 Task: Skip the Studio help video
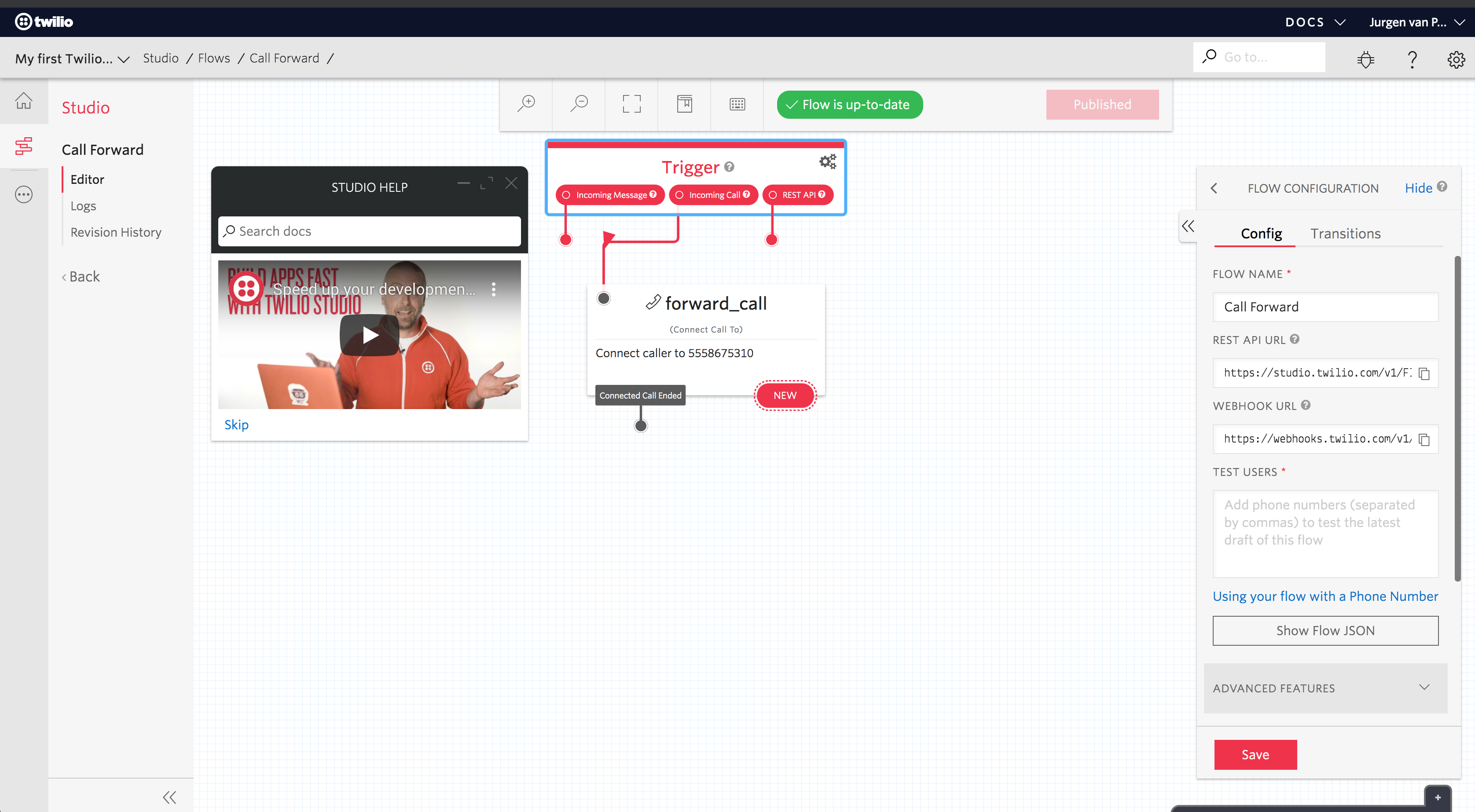tap(236, 424)
